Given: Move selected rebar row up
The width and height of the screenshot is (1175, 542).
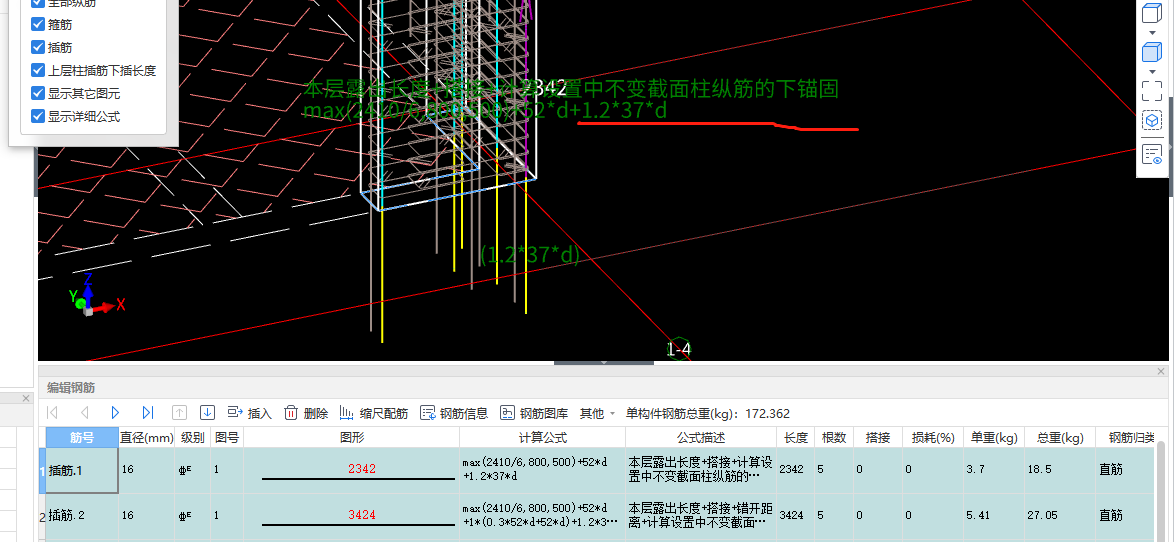Looking at the screenshot, I should [179, 412].
